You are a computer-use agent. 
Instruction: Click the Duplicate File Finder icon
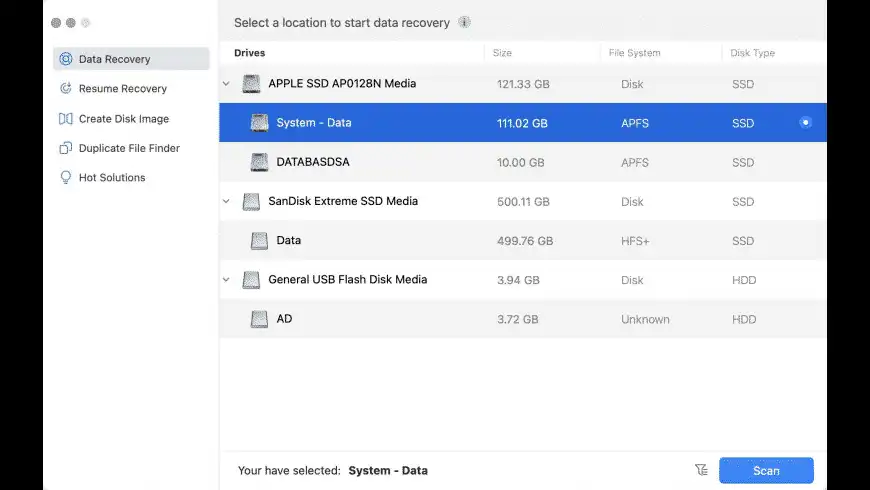65,148
